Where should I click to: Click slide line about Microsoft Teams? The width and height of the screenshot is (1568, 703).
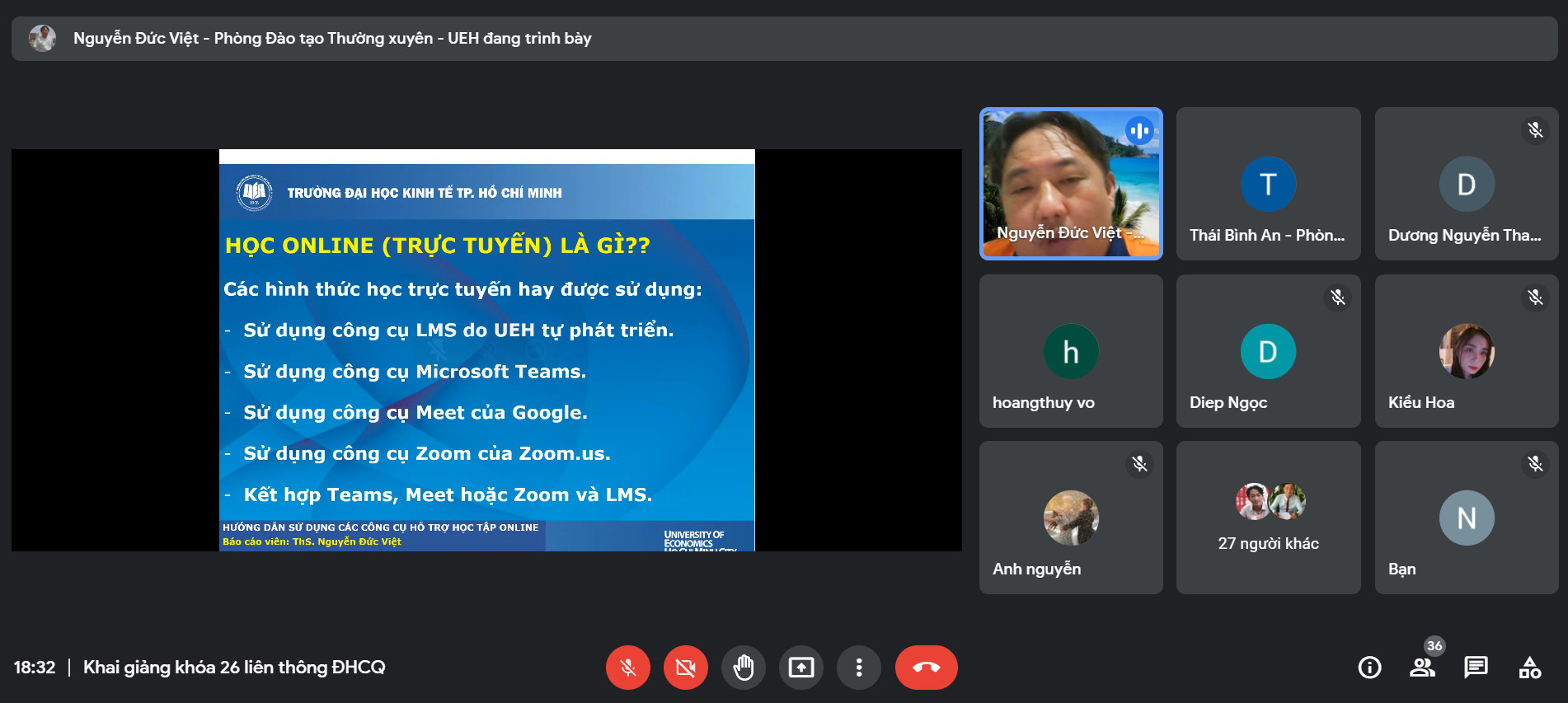pyautogui.click(x=415, y=372)
